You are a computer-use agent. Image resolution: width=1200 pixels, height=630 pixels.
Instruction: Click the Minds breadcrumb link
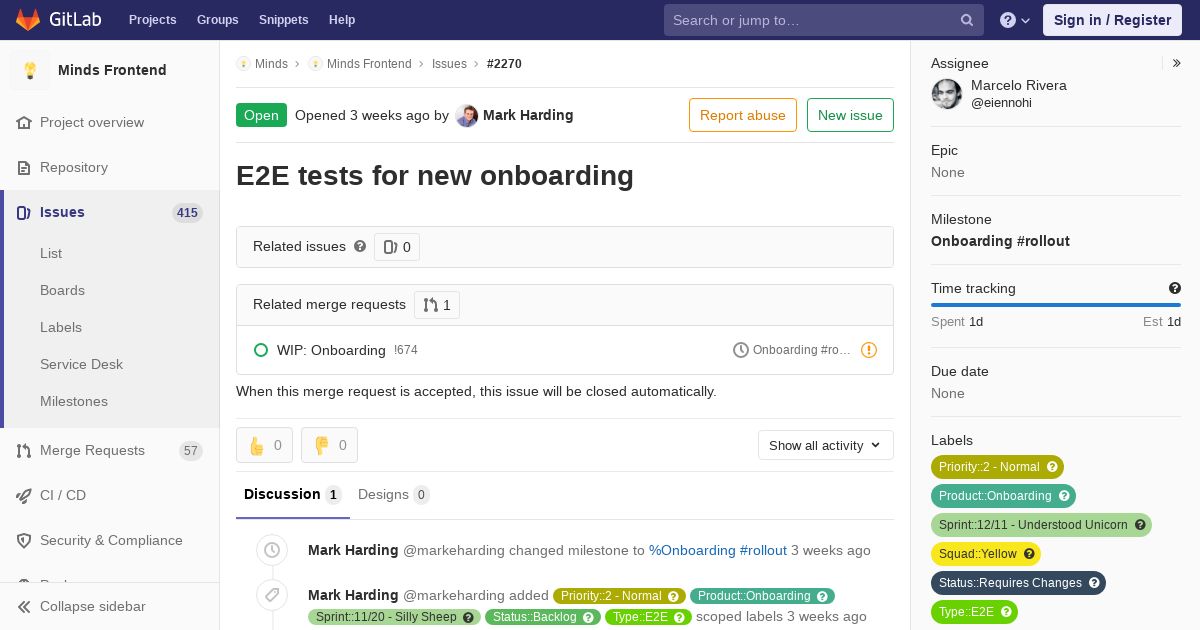(x=271, y=64)
